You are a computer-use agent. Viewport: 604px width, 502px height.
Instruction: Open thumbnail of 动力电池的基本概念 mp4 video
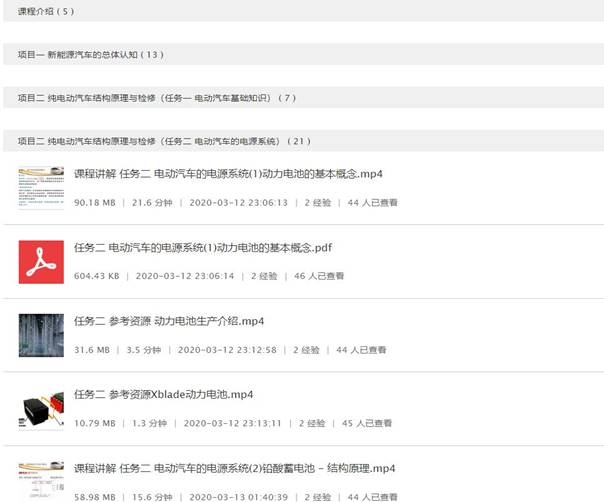click(x=41, y=188)
